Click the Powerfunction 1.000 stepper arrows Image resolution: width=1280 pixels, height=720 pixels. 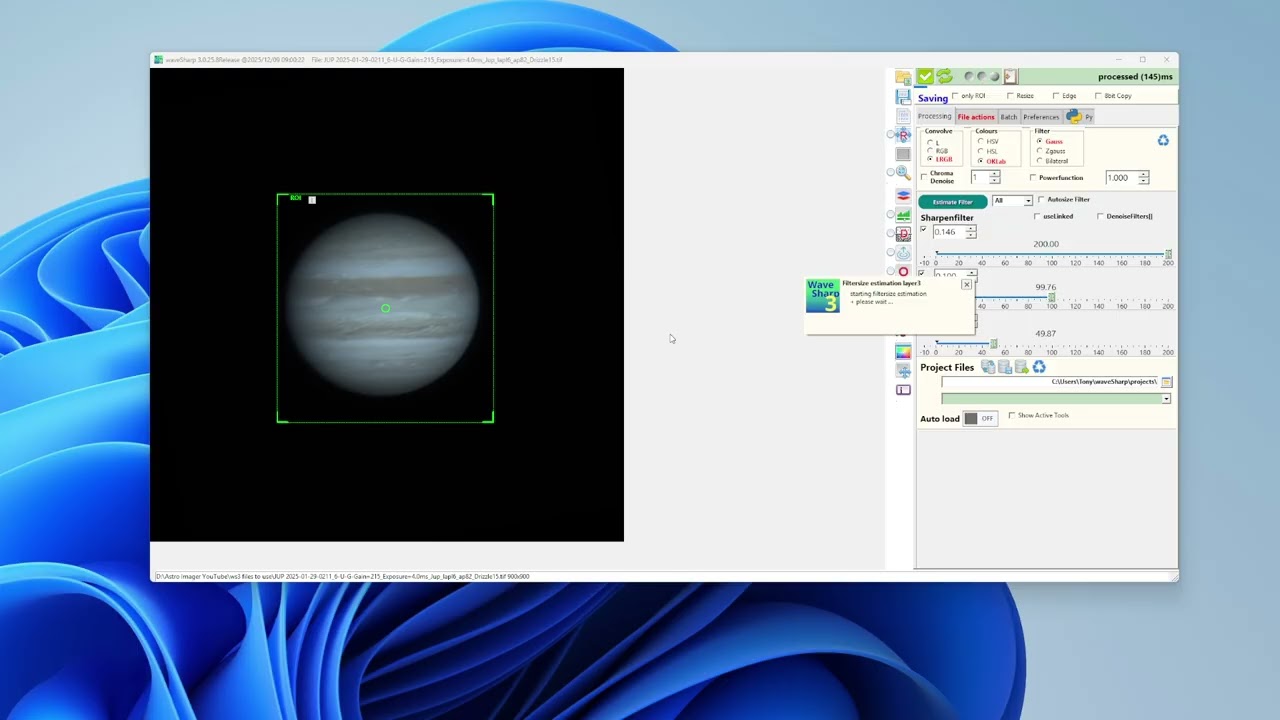click(1143, 177)
